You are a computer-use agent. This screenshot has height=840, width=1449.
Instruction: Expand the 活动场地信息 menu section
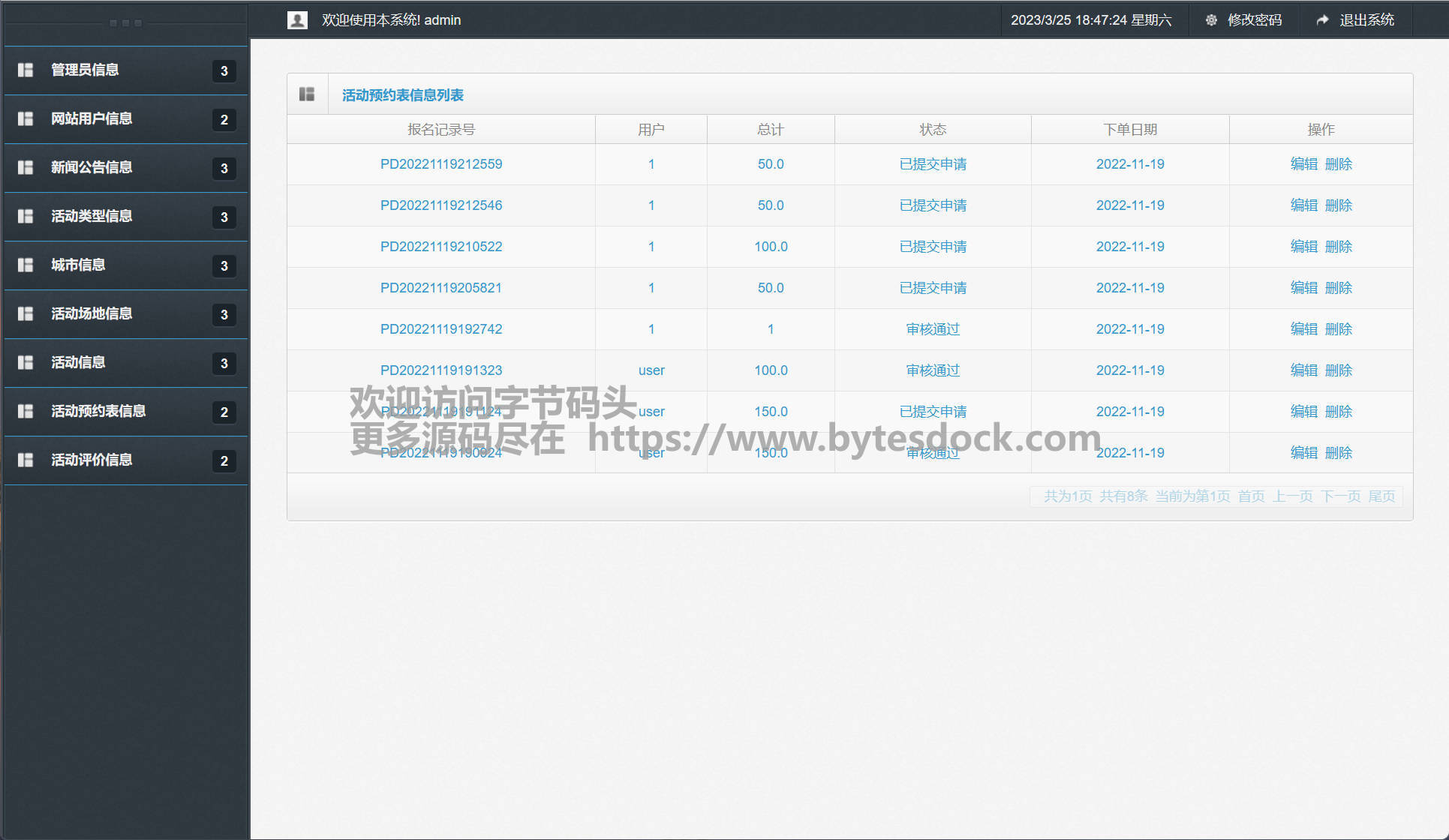pos(92,313)
